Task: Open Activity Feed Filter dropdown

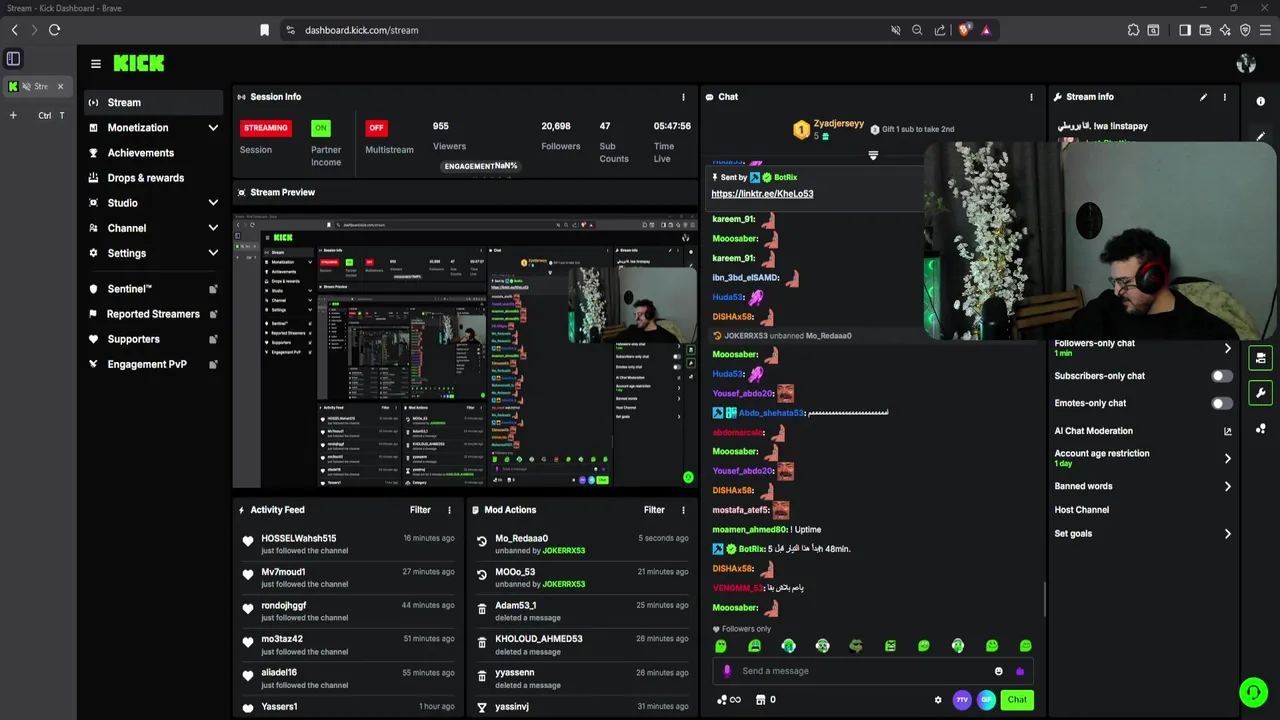Action: pos(420,510)
